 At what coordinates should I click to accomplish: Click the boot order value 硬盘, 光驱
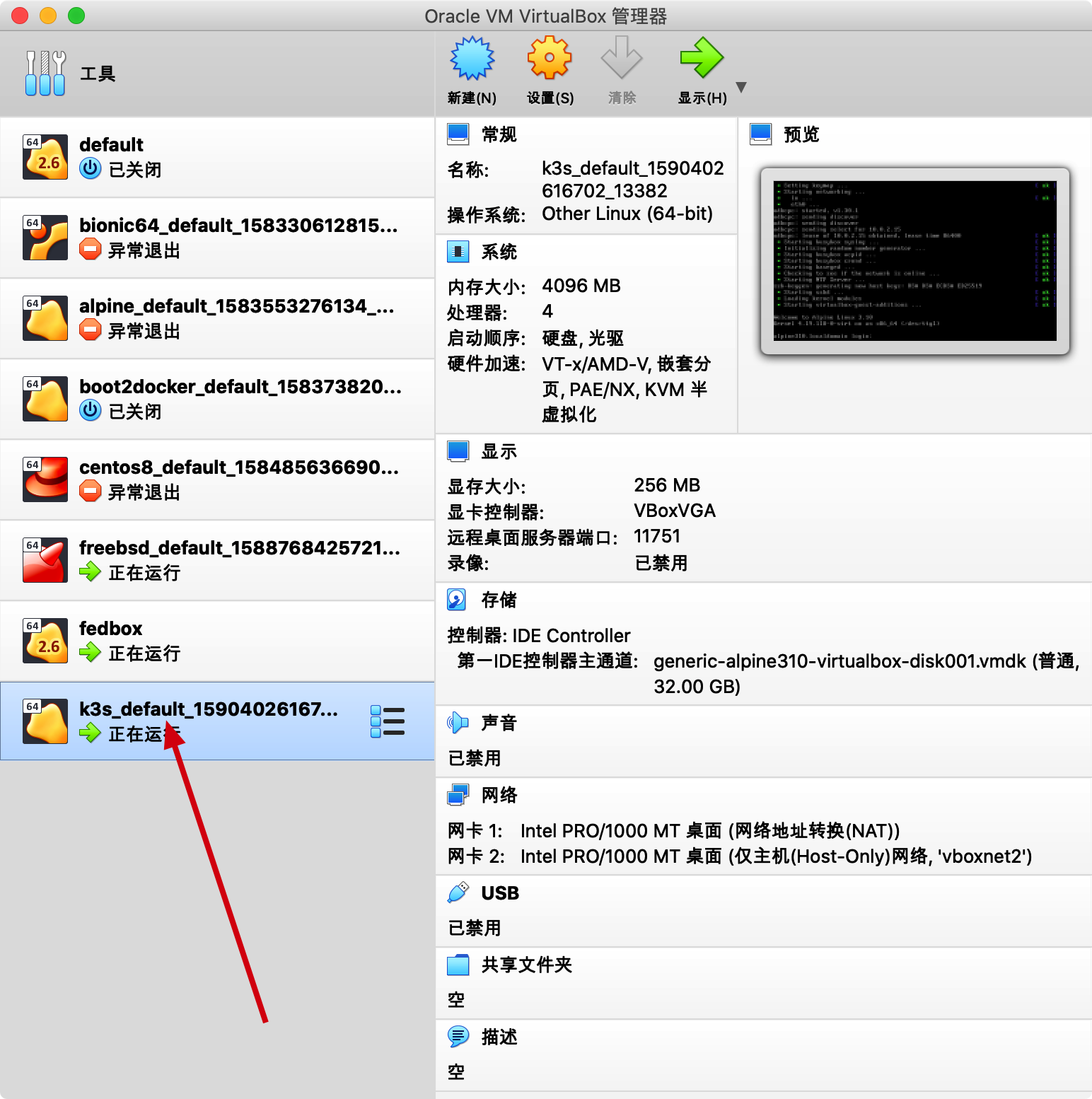[583, 338]
